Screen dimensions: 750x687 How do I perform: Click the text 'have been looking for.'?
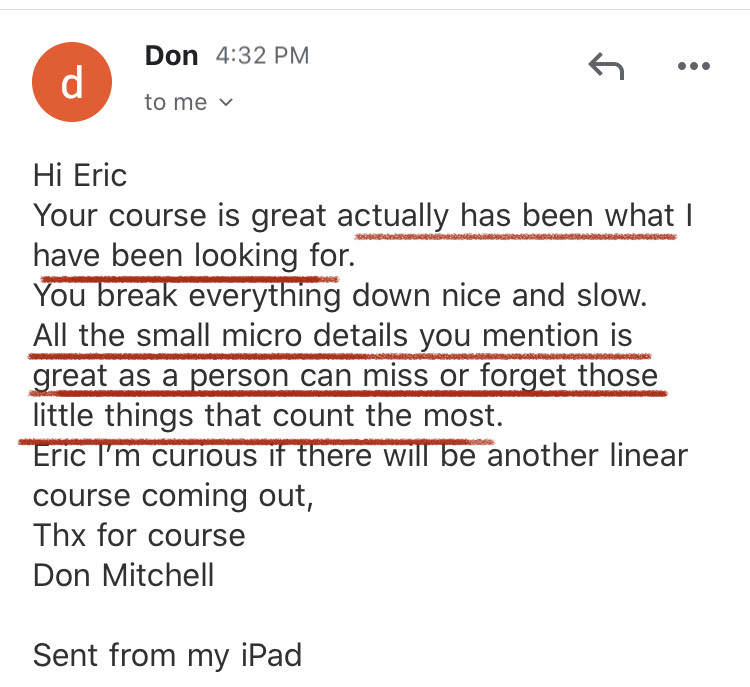pos(194,255)
